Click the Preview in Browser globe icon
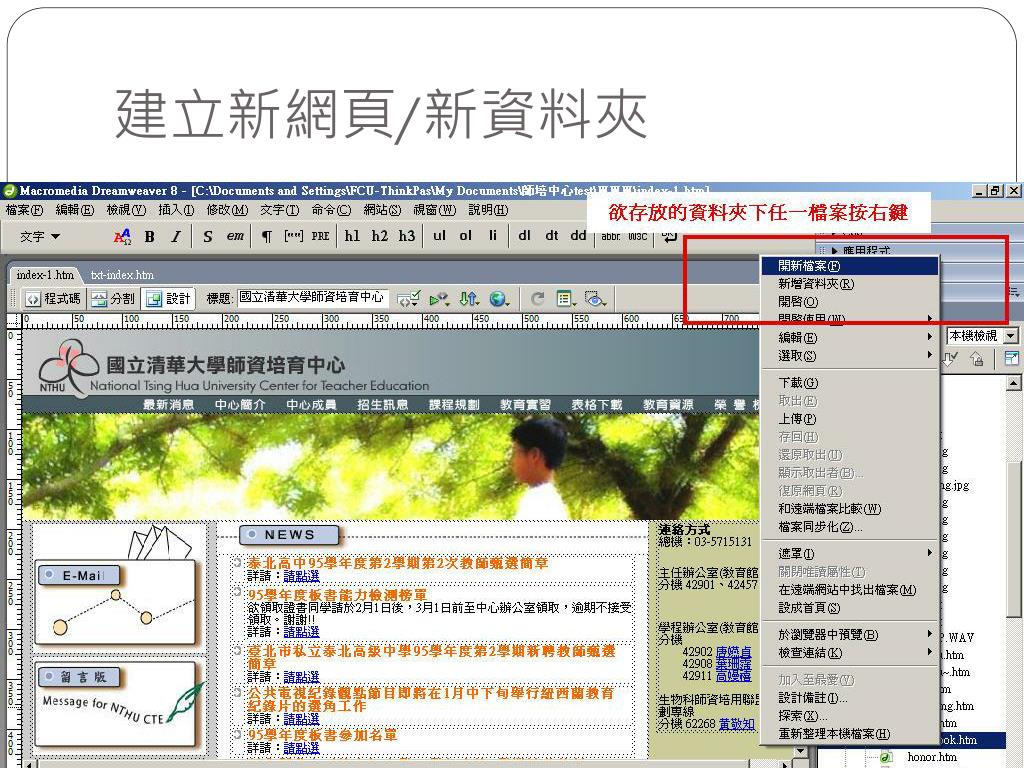This screenshot has width=1024, height=768. pos(499,299)
